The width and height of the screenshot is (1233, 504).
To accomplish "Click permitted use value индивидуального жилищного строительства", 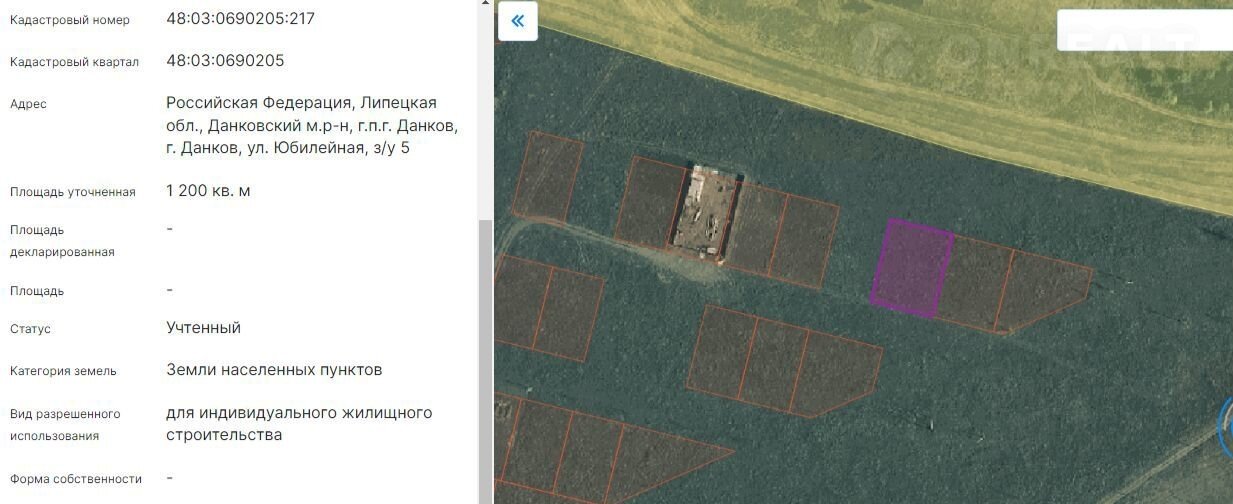I will point(298,423).
